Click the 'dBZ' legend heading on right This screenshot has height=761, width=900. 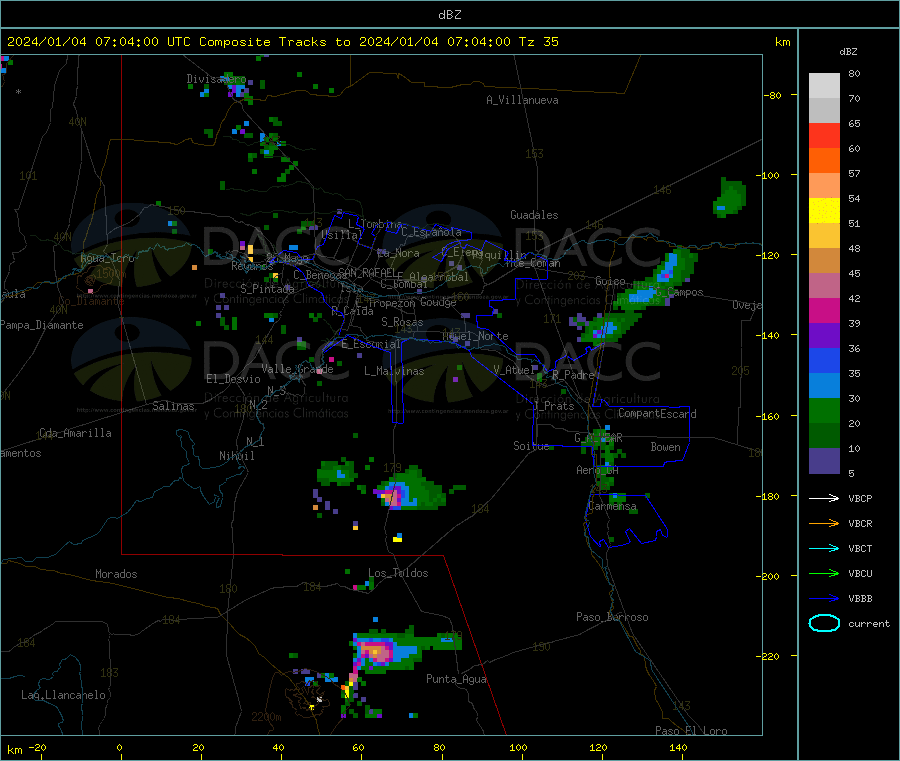tap(848, 52)
